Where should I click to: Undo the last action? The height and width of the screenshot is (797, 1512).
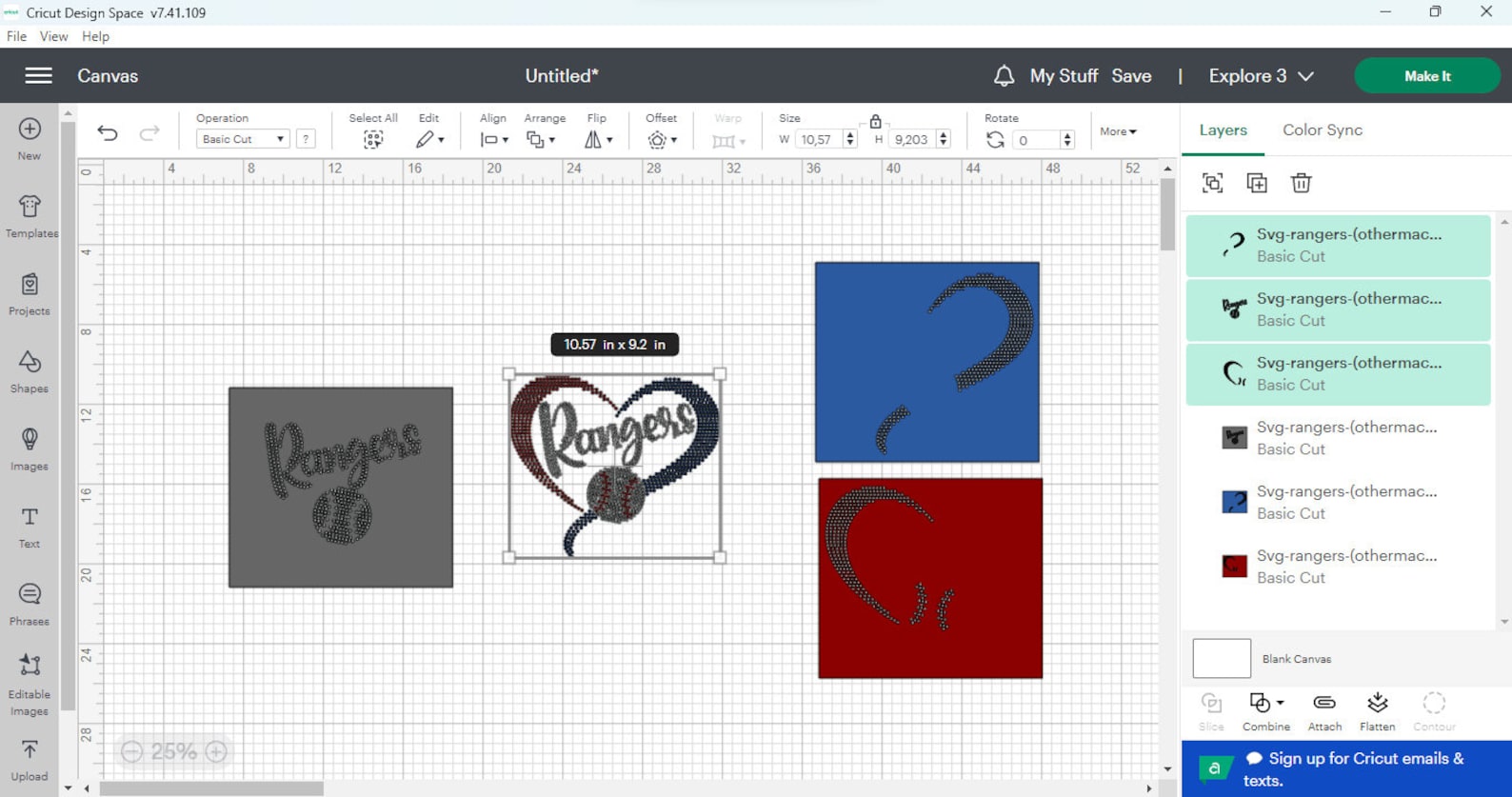pyautogui.click(x=108, y=133)
